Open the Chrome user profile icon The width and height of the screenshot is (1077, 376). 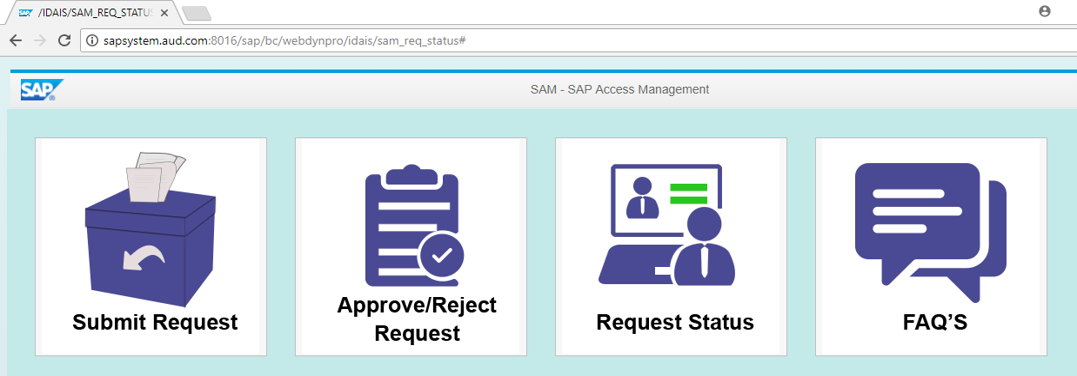tap(1045, 11)
